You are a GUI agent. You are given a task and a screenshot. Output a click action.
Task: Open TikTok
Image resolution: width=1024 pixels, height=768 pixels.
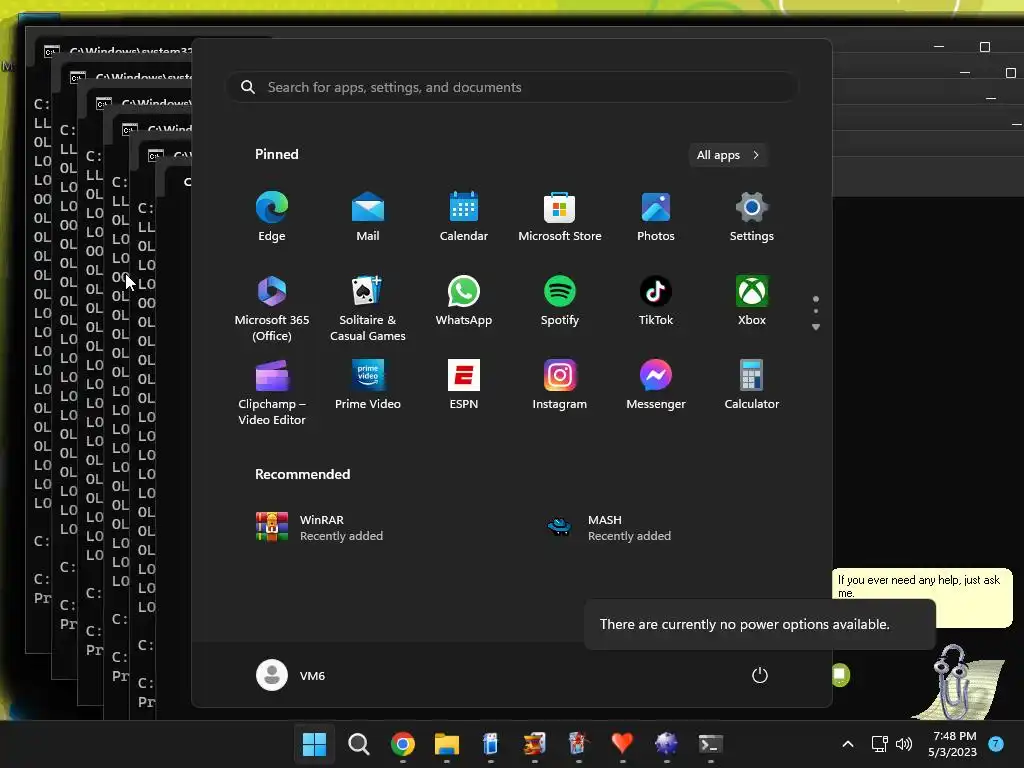(656, 301)
